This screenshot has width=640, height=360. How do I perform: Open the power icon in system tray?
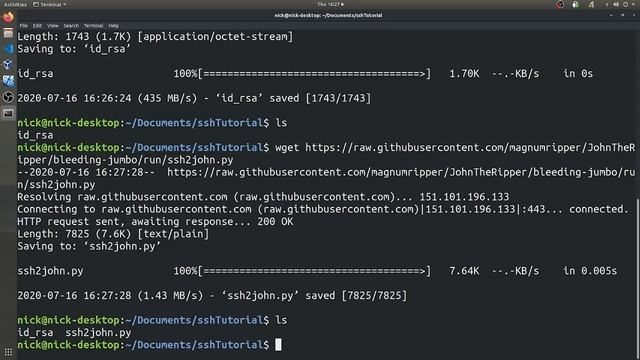tap(625, 4)
